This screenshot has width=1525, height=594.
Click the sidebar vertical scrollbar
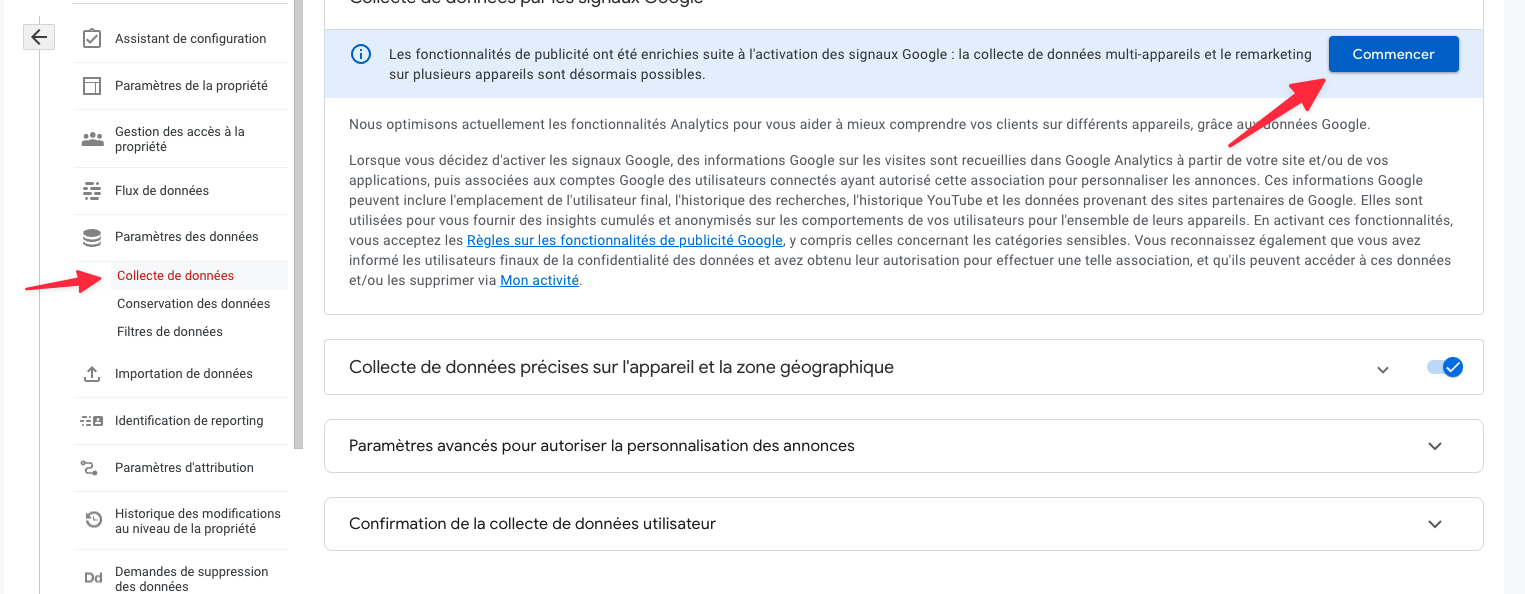[x=298, y=220]
